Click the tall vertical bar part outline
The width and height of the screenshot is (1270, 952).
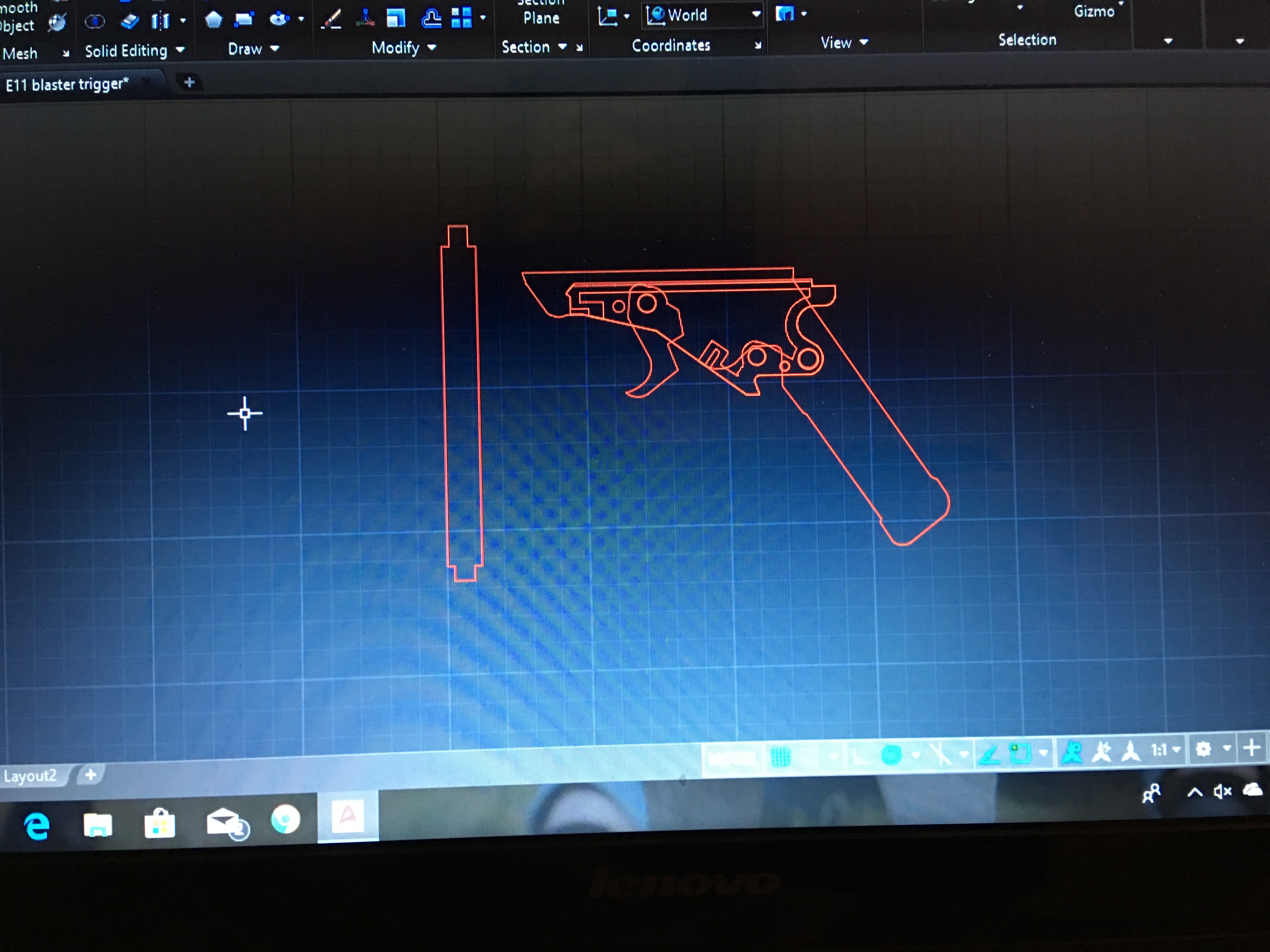coord(461,403)
